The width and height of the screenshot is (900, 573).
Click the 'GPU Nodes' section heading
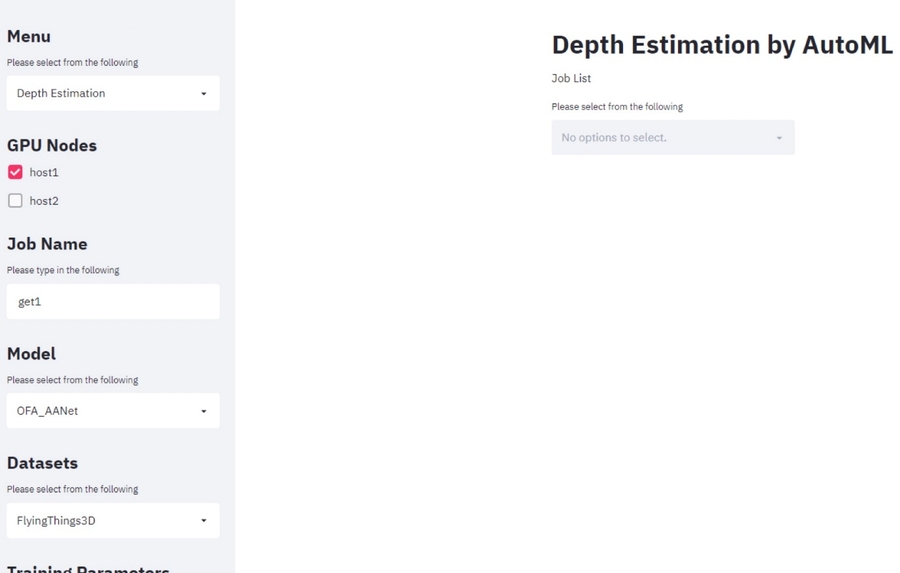click(52, 145)
